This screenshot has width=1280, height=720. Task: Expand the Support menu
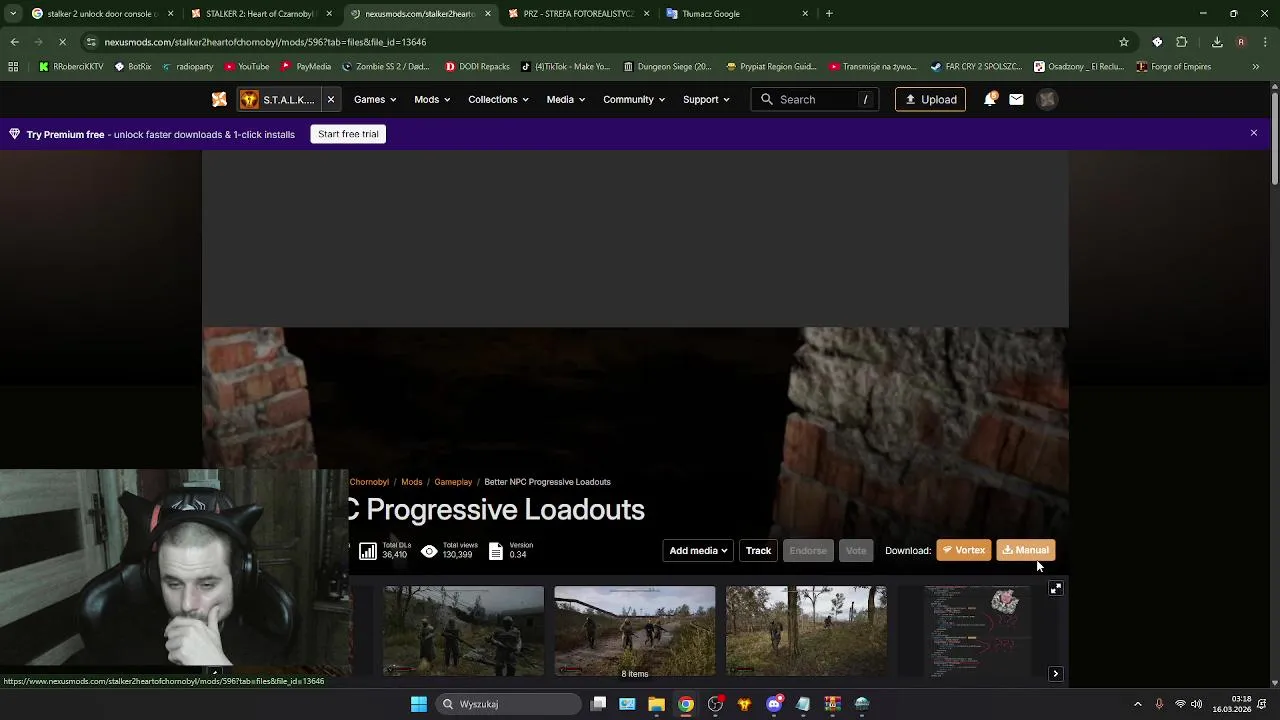pos(706,99)
